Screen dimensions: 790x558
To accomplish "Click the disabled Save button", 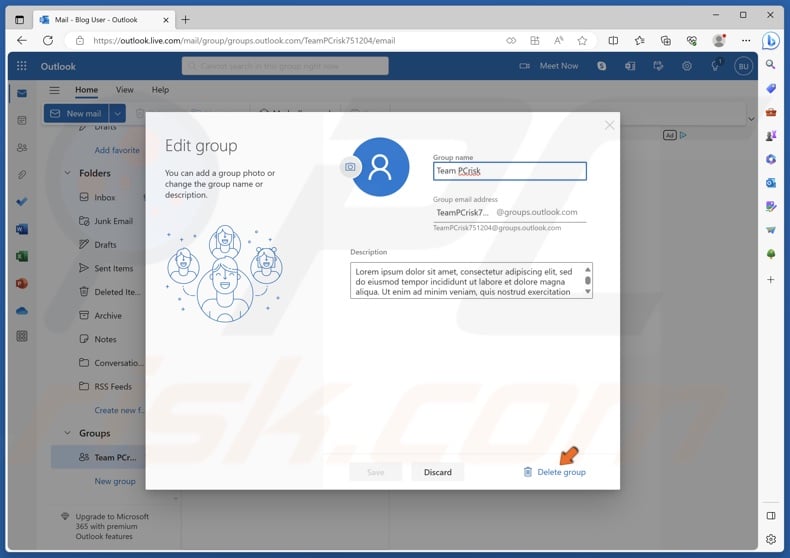I will [375, 472].
